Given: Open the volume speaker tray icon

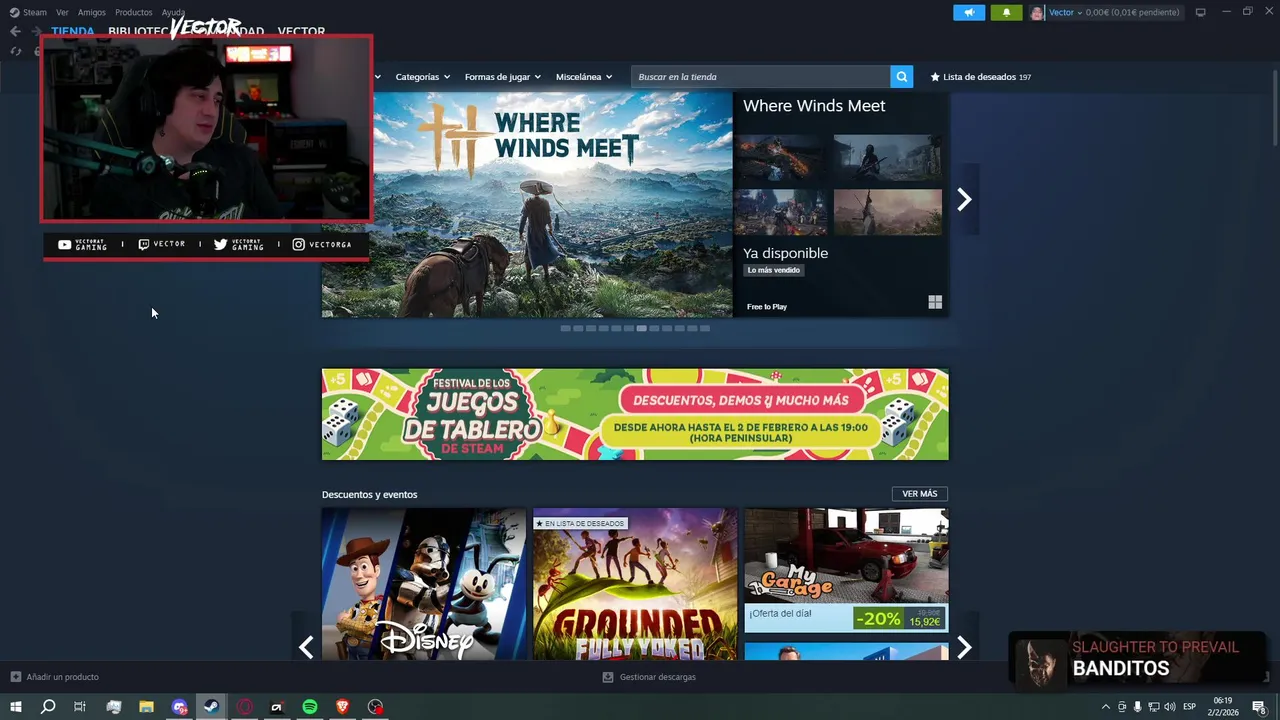Looking at the screenshot, I should pyautogui.click(x=1170, y=707).
